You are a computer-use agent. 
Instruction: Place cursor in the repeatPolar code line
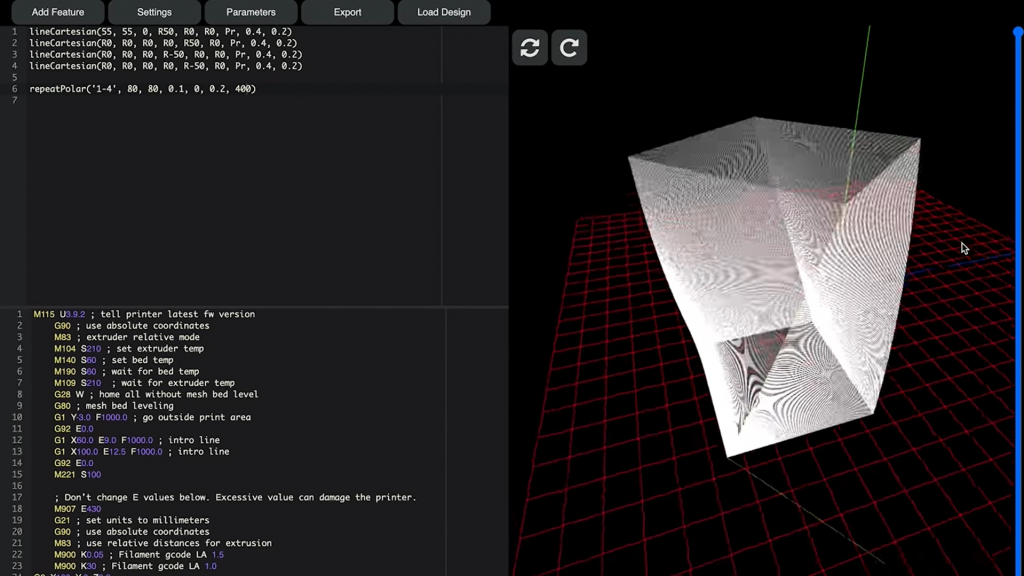pos(142,89)
